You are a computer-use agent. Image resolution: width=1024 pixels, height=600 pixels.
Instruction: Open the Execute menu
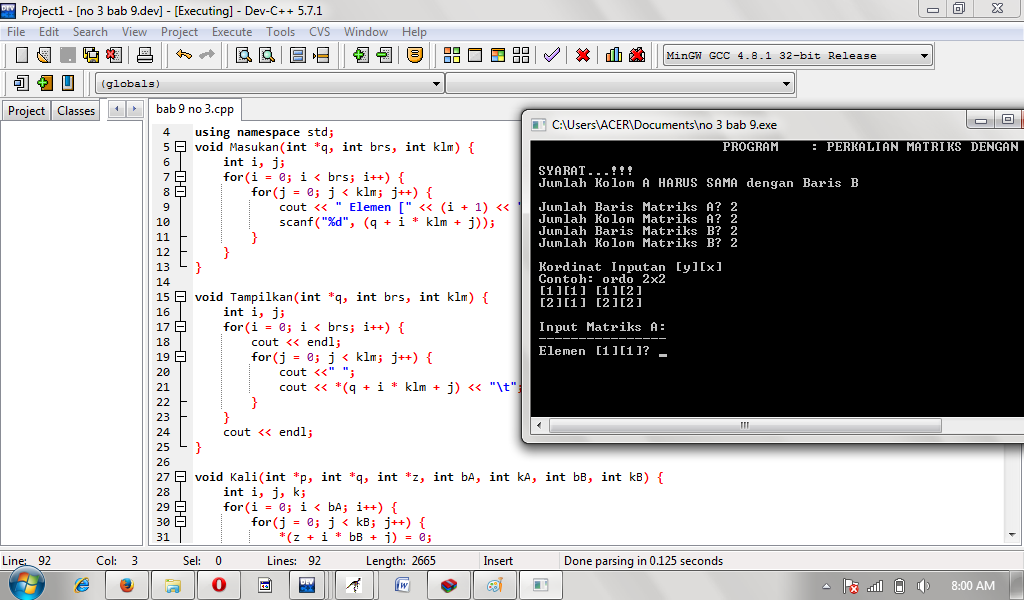click(x=232, y=32)
